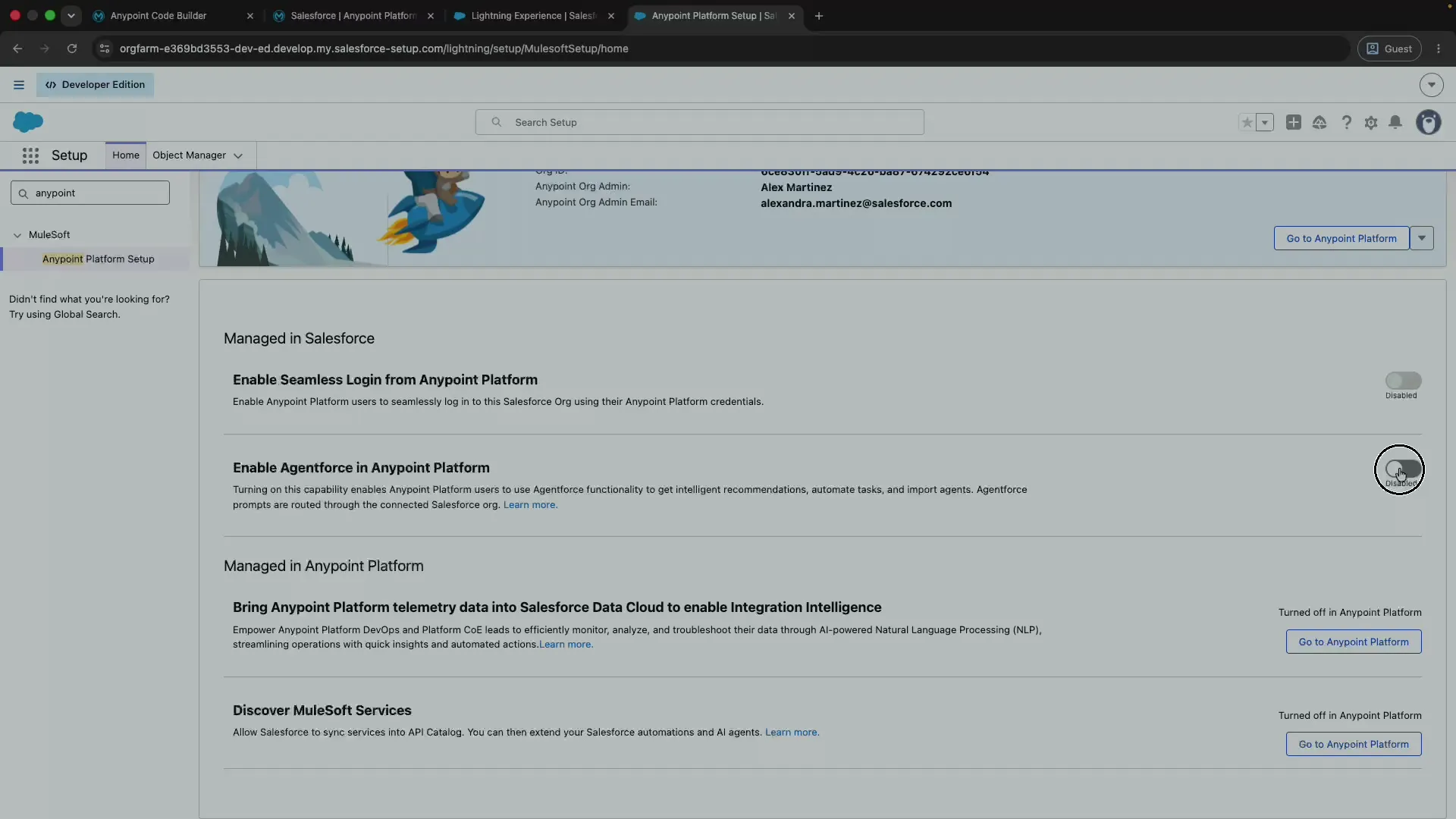1456x819 pixels.
Task: Switch to Lightning Experience tab
Action: pyautogui.click(x=534, y=16)
